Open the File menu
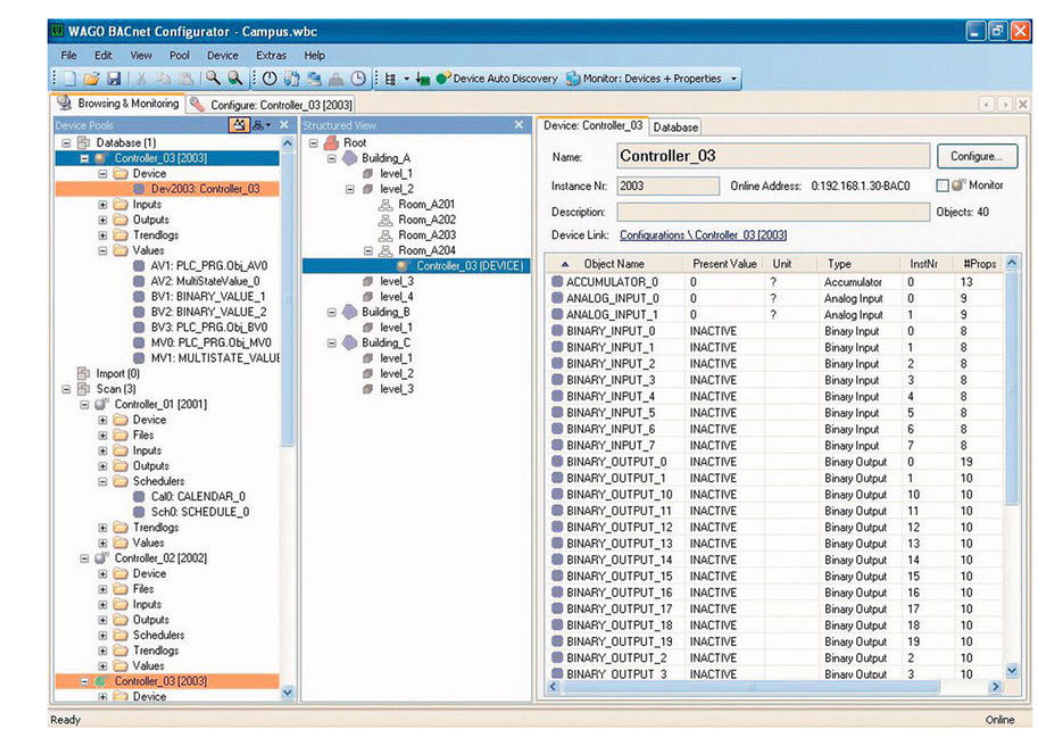 tap(68, 55)
